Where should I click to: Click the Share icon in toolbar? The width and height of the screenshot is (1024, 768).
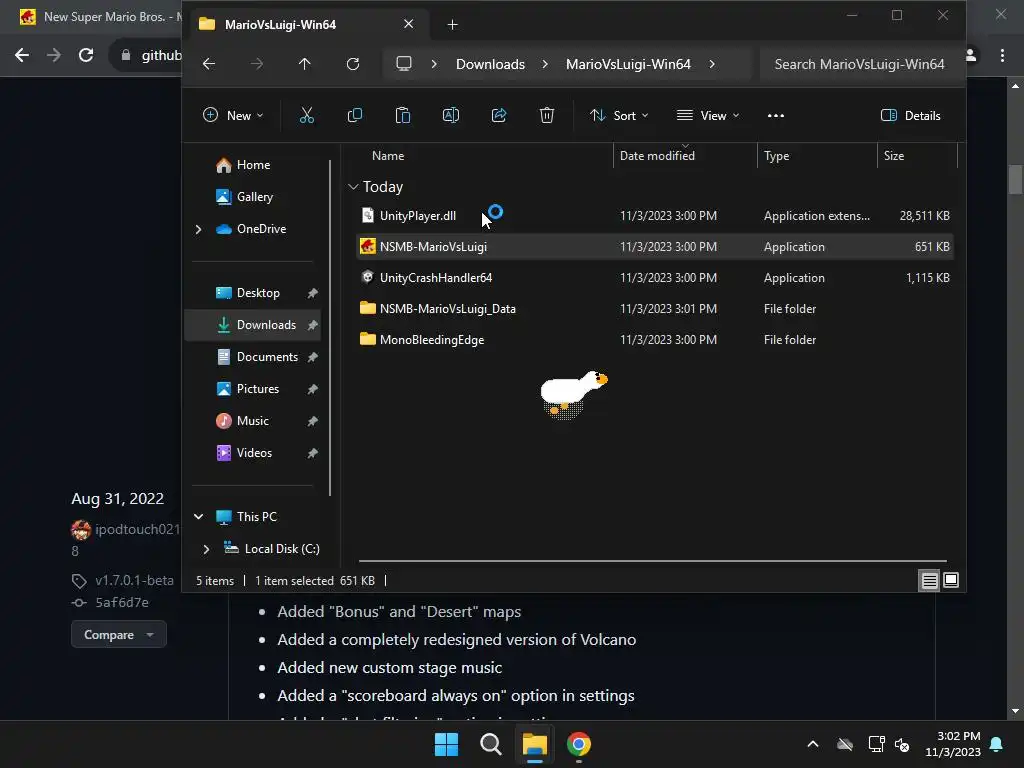pos(499,116)
